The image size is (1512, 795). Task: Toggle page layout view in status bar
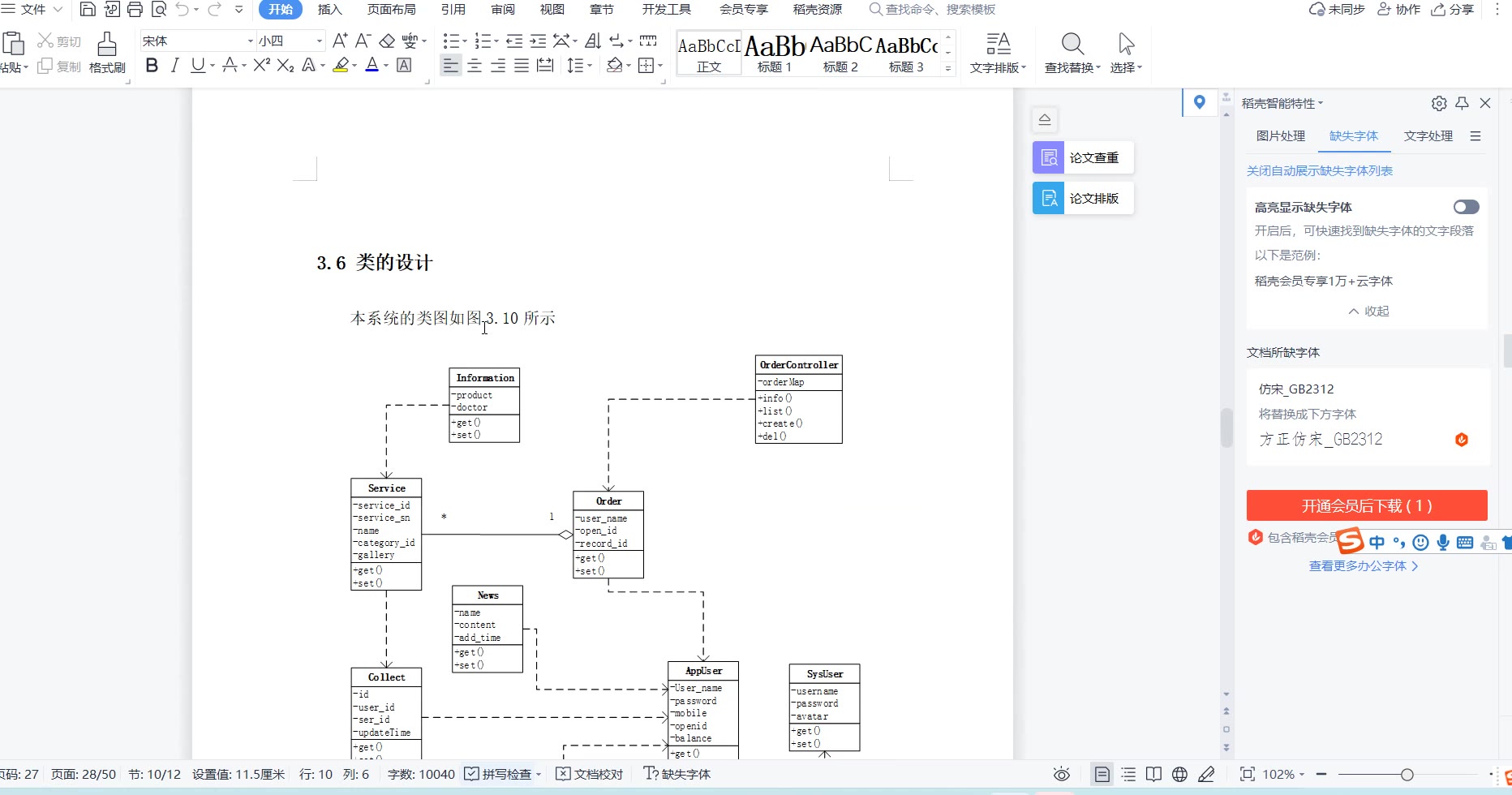click(1102, 775)
